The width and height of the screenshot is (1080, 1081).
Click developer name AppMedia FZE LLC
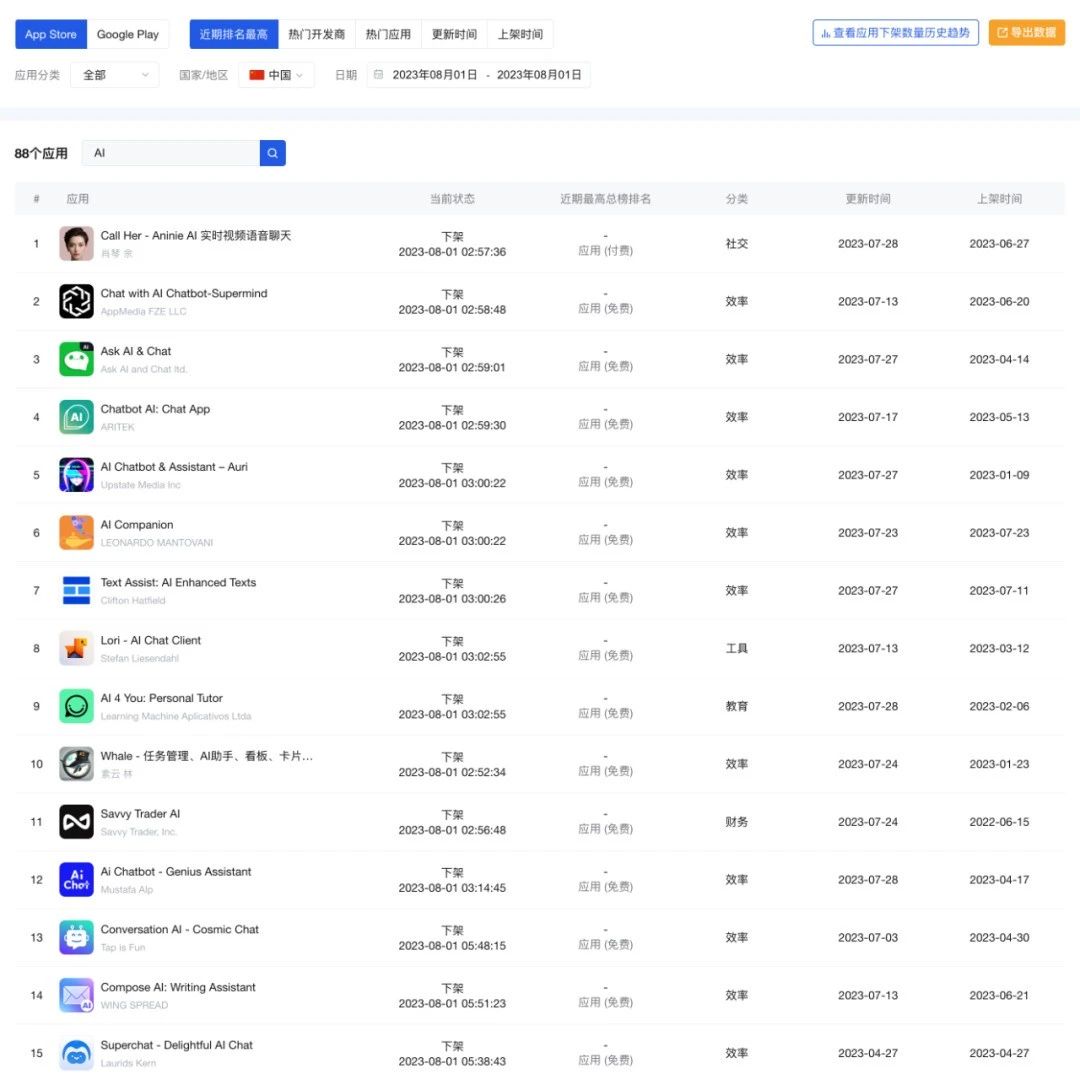pyautogui.click(x=143, y=312)
